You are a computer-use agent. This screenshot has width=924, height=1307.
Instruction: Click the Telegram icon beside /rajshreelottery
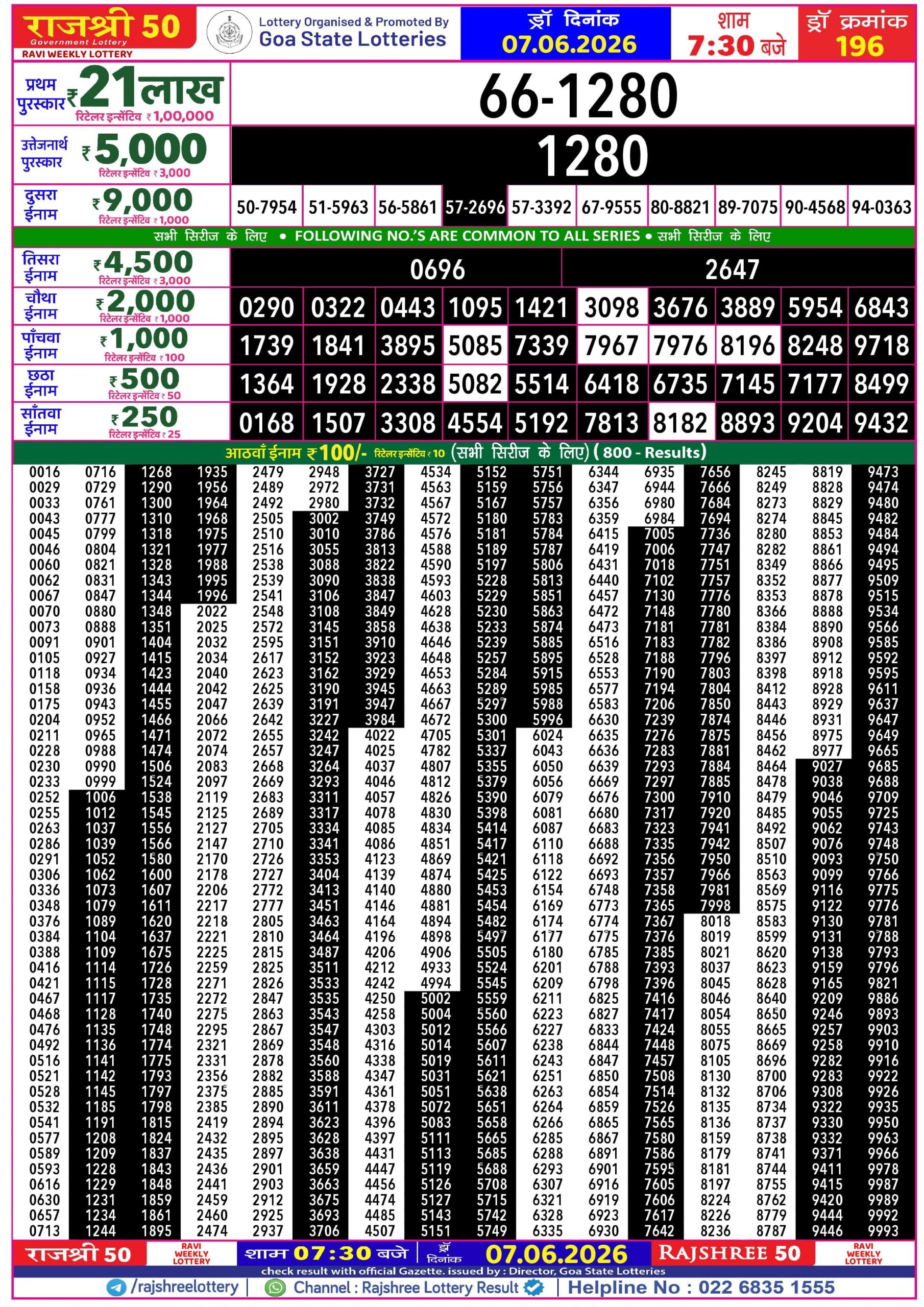[117, 1288]
